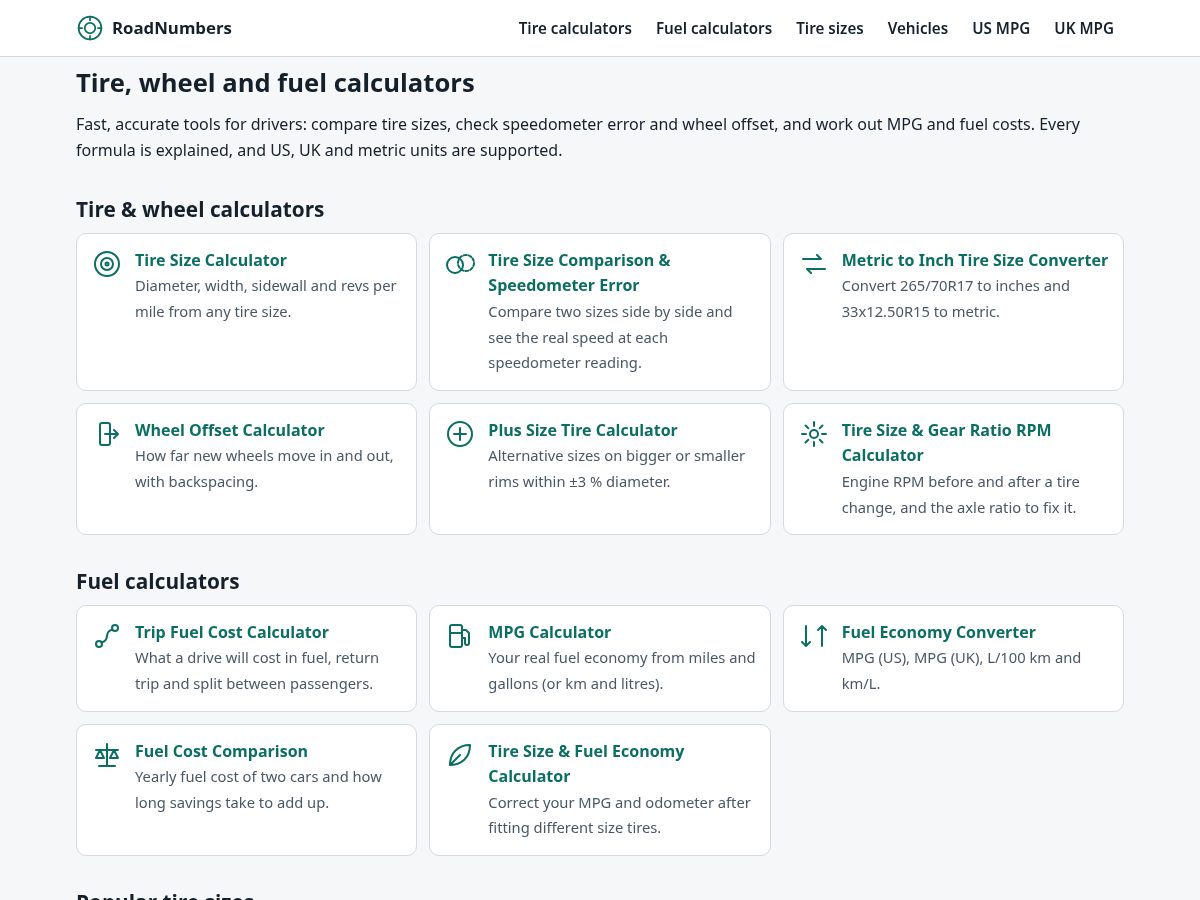Click the leaf icon for Tire Size & Fuel Economy
Viewport: 1200px width, 900px height.
pyautogui.click(x=460, y=755)
